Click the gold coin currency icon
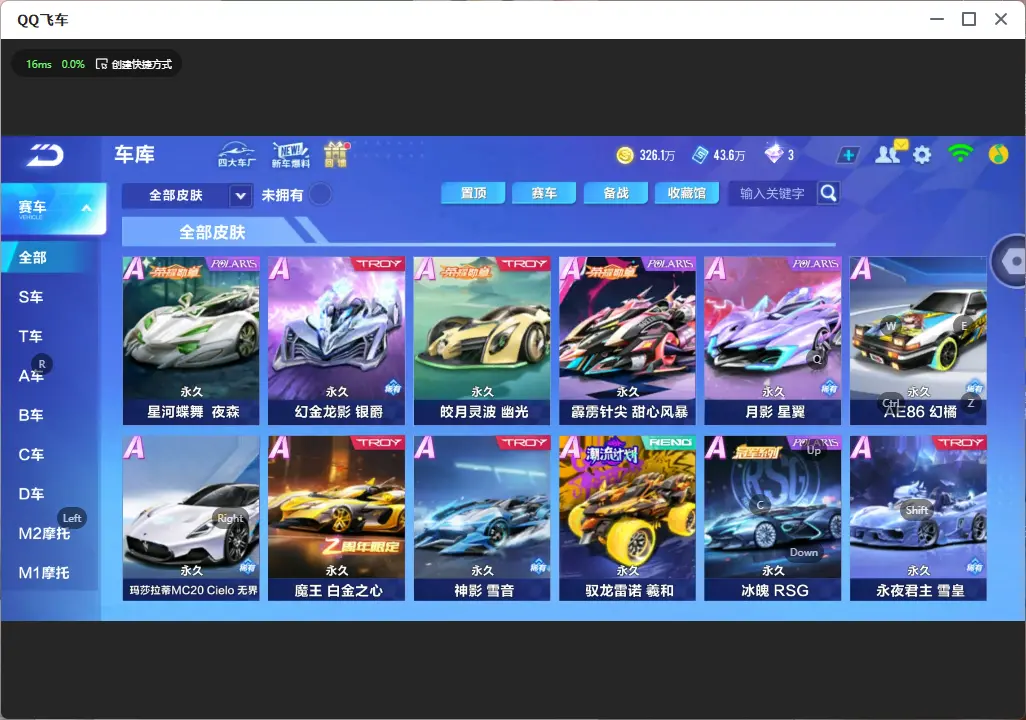Viewport: 1026px width, 720px height. pos(625,155)
